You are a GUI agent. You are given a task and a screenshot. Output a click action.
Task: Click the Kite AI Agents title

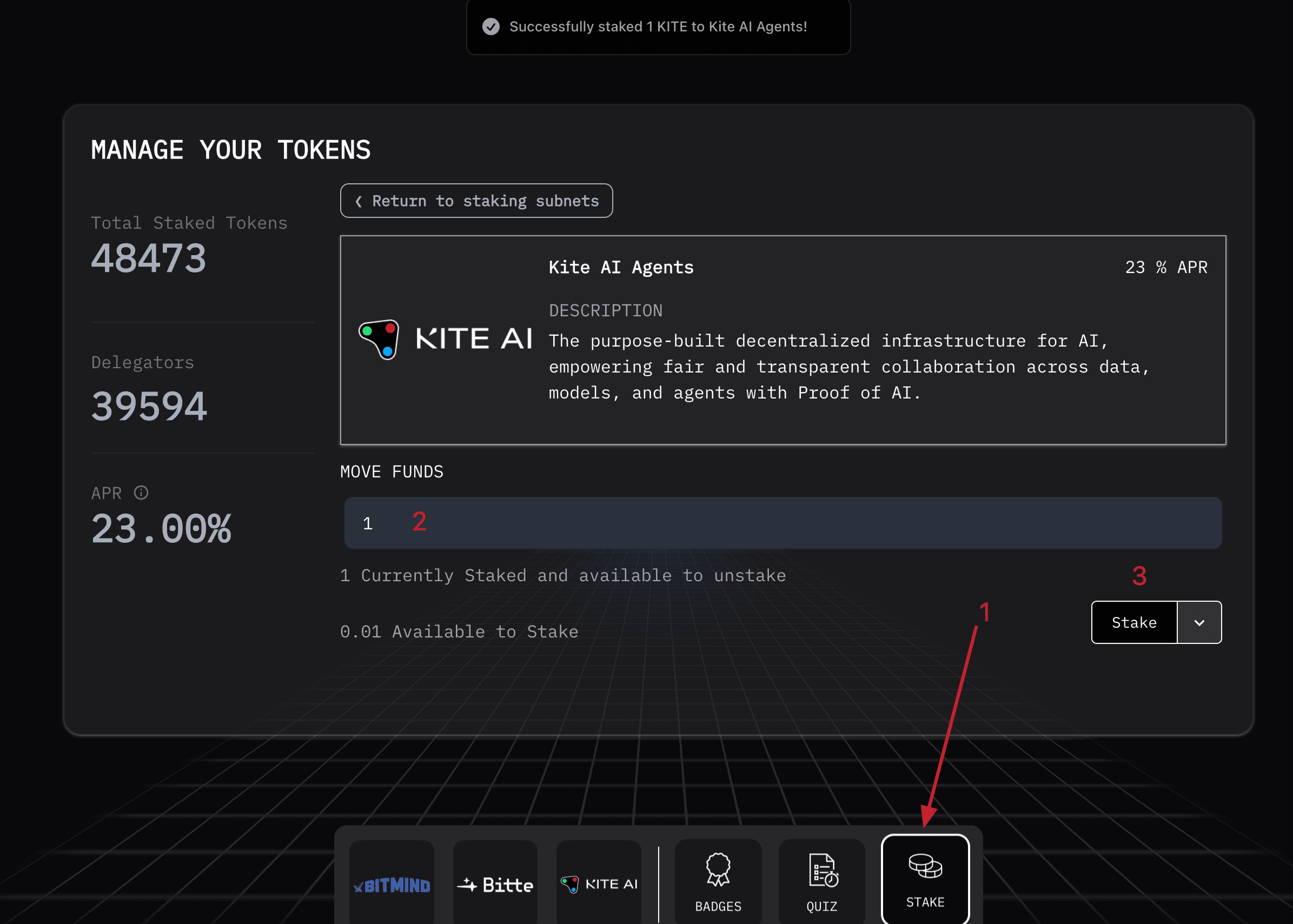[621, 268]
